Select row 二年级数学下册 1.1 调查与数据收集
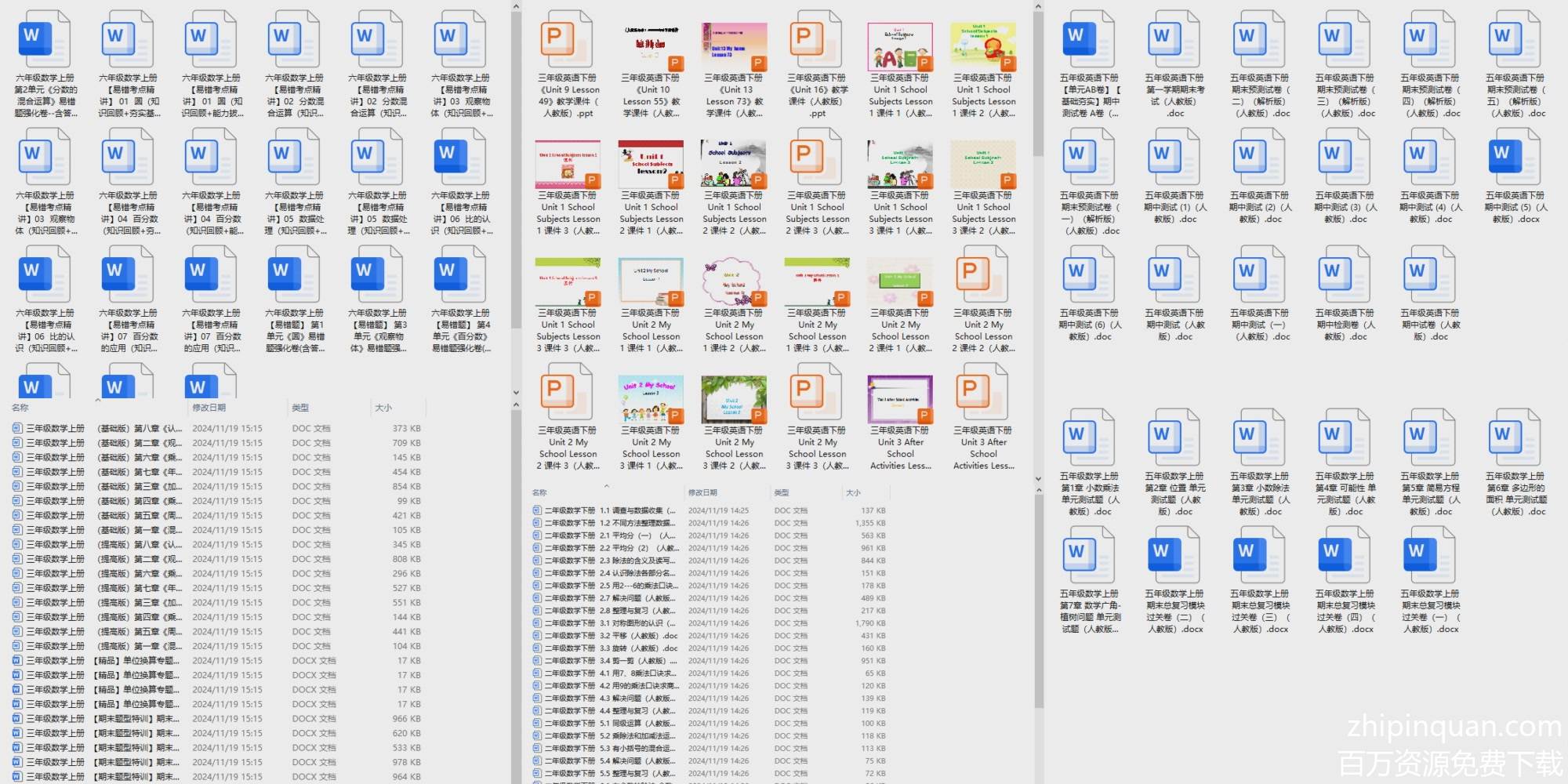Viewport: 1568px width, 784px height. (x=710, y=510)
